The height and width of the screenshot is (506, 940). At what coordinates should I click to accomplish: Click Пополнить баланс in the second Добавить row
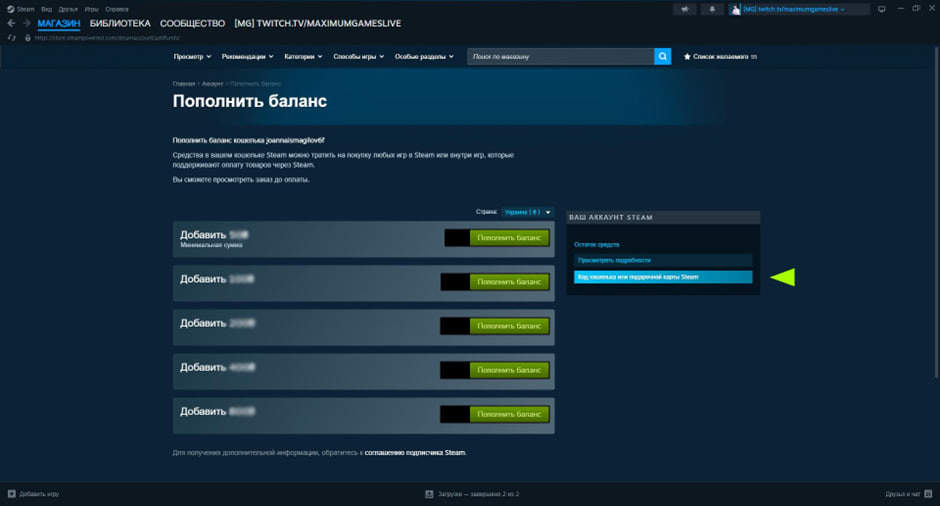tap(509, 282)
